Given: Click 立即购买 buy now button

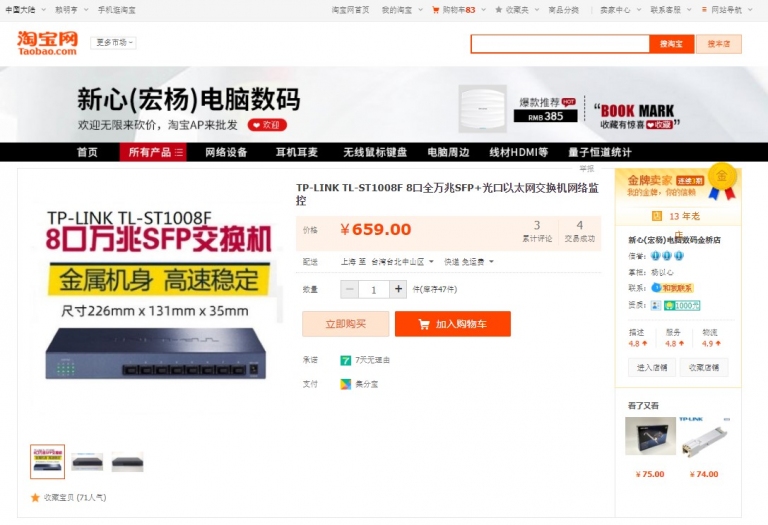Looking at the screenshot, I should click(346, 324).
